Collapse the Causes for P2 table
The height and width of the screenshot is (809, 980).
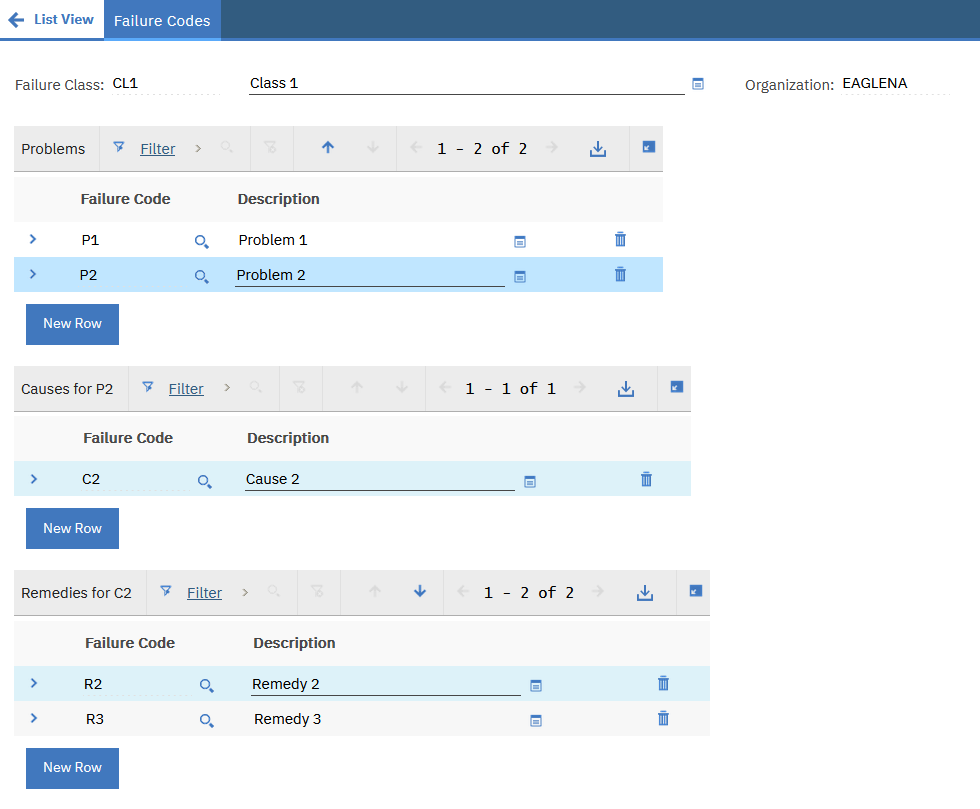click(676, 387)
